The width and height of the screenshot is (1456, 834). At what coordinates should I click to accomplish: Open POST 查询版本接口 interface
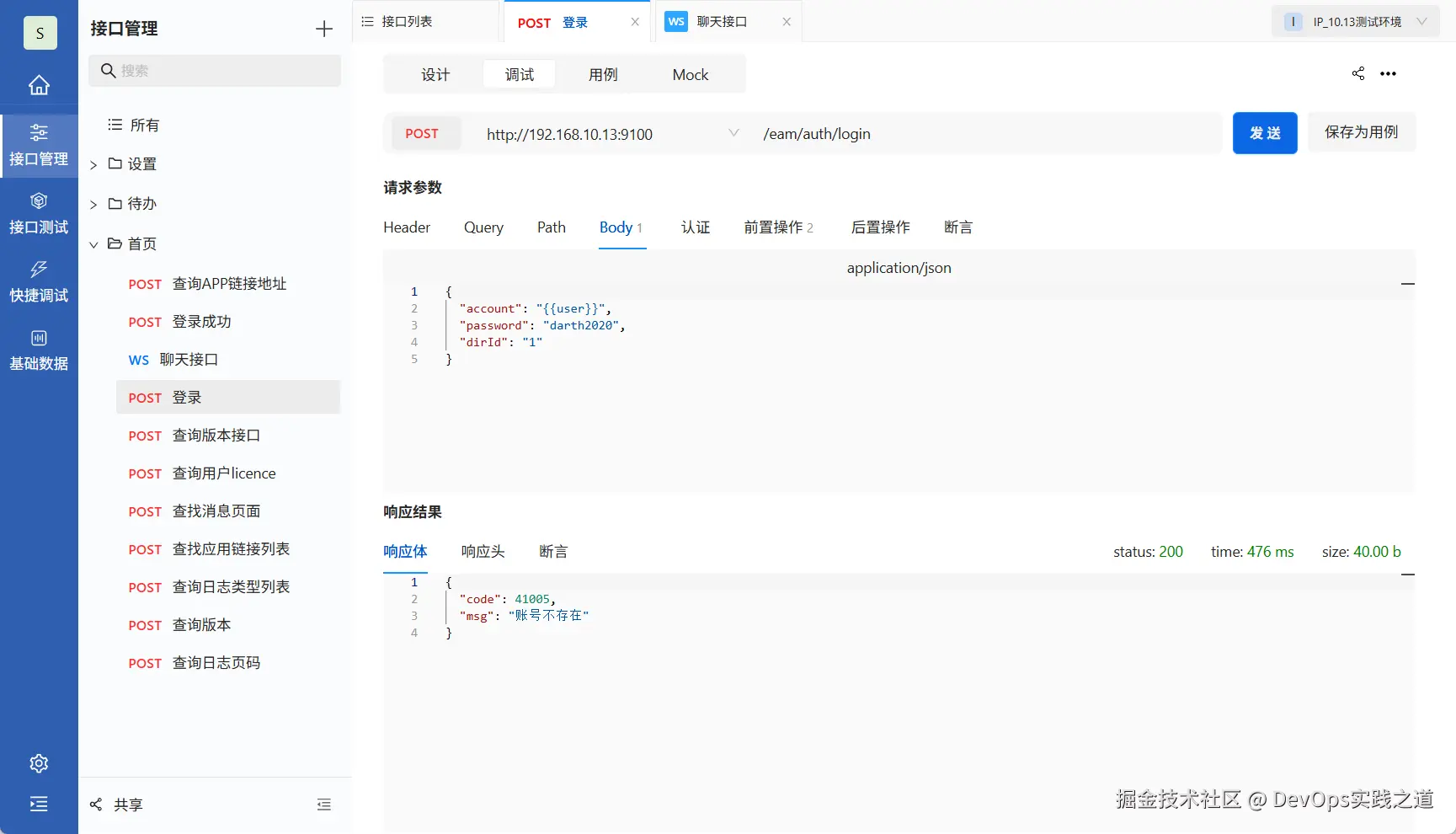pos(228,436)
